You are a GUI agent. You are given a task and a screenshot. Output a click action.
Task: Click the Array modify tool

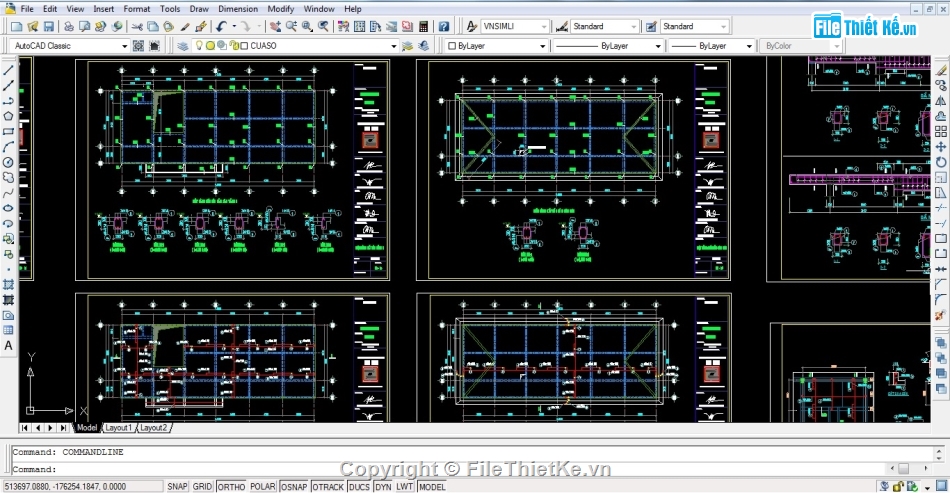[x=941, y=131]
